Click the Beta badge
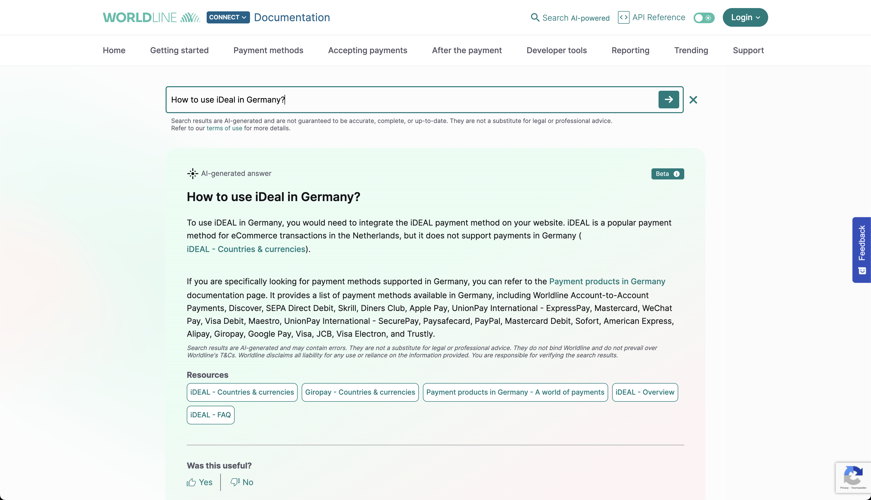Image resolution: width=871 pixels, height=500 pixels. coord(668,174)
